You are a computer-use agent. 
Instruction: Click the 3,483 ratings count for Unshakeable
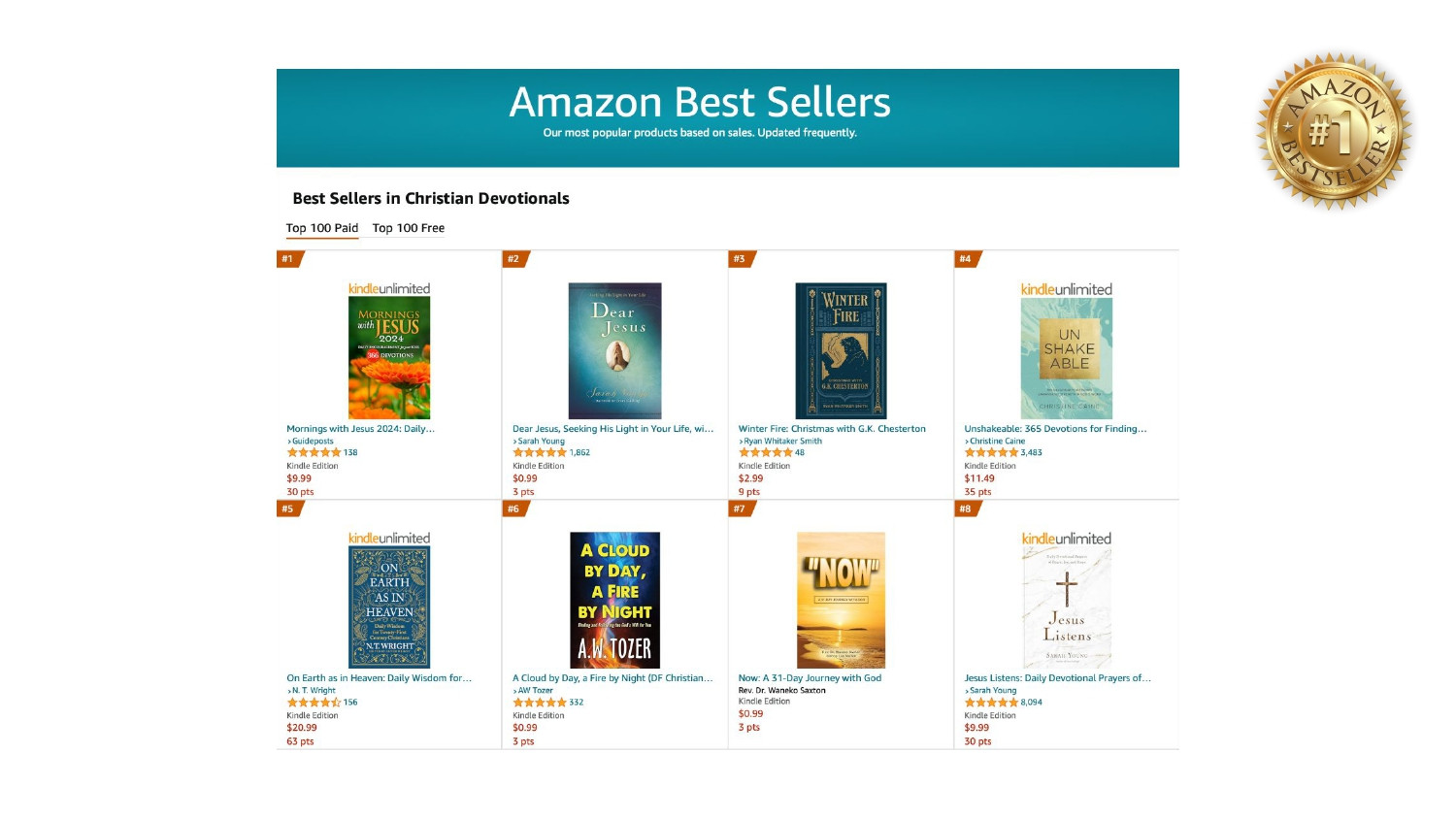1031,453
